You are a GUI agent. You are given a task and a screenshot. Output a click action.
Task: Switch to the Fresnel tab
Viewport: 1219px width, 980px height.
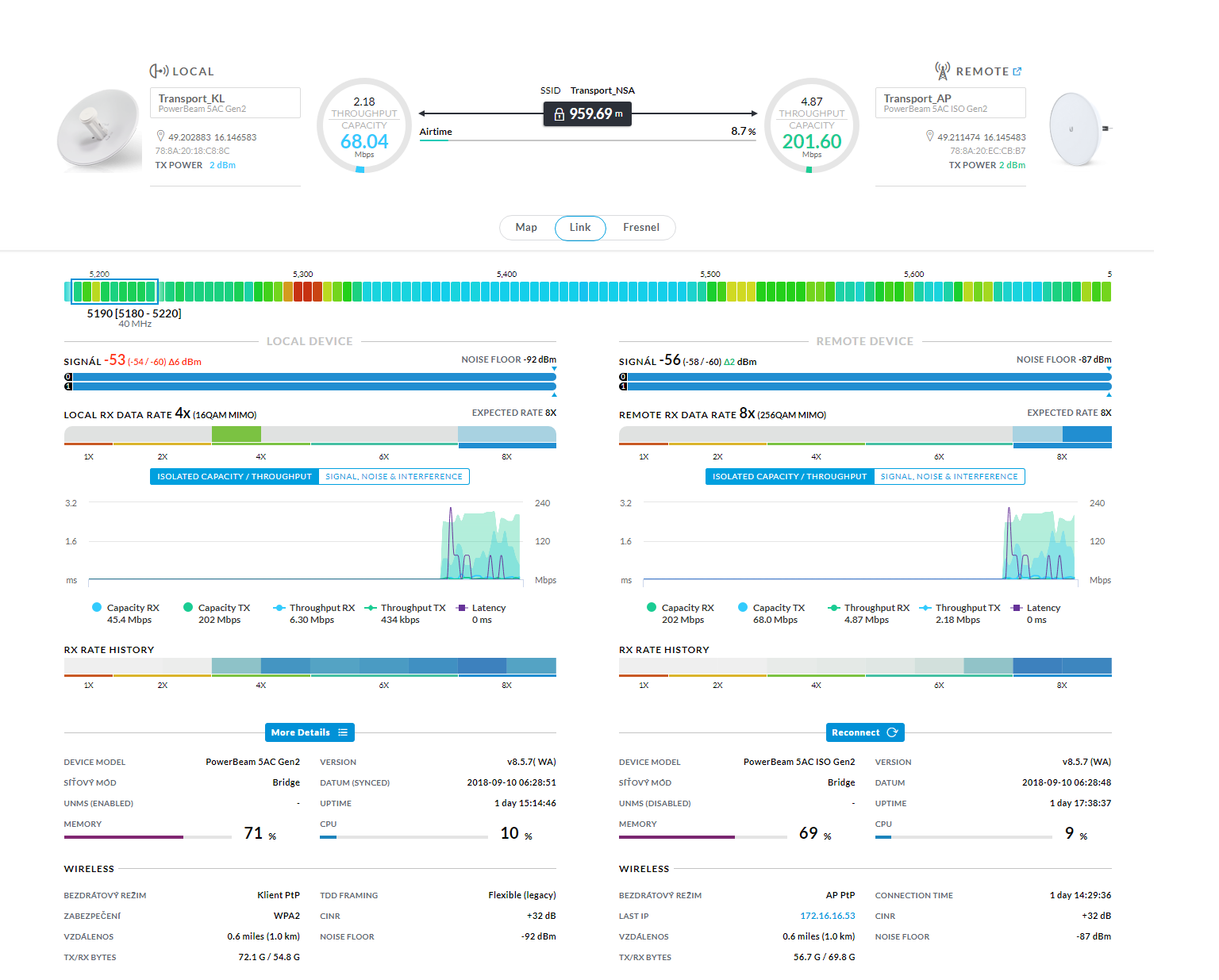(641, 228)
